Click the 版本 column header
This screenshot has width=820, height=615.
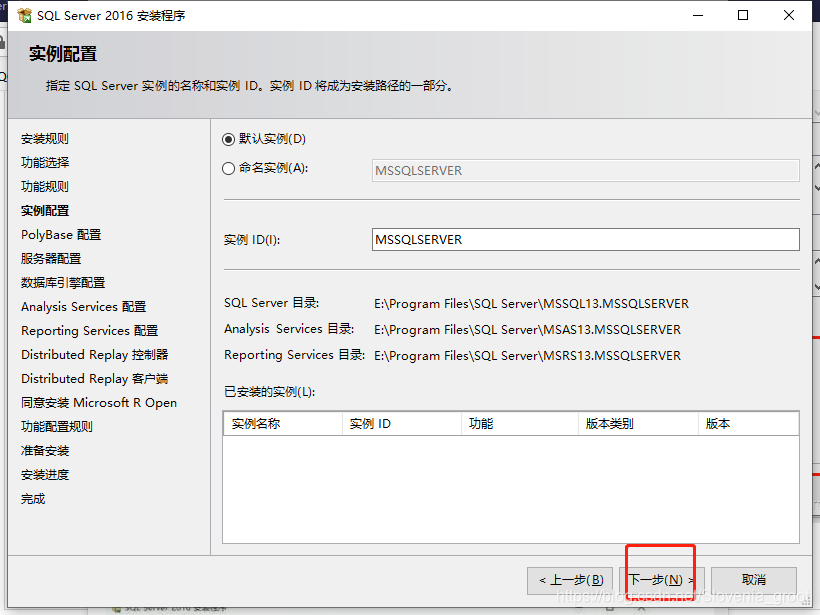click(x=749, y=424)
